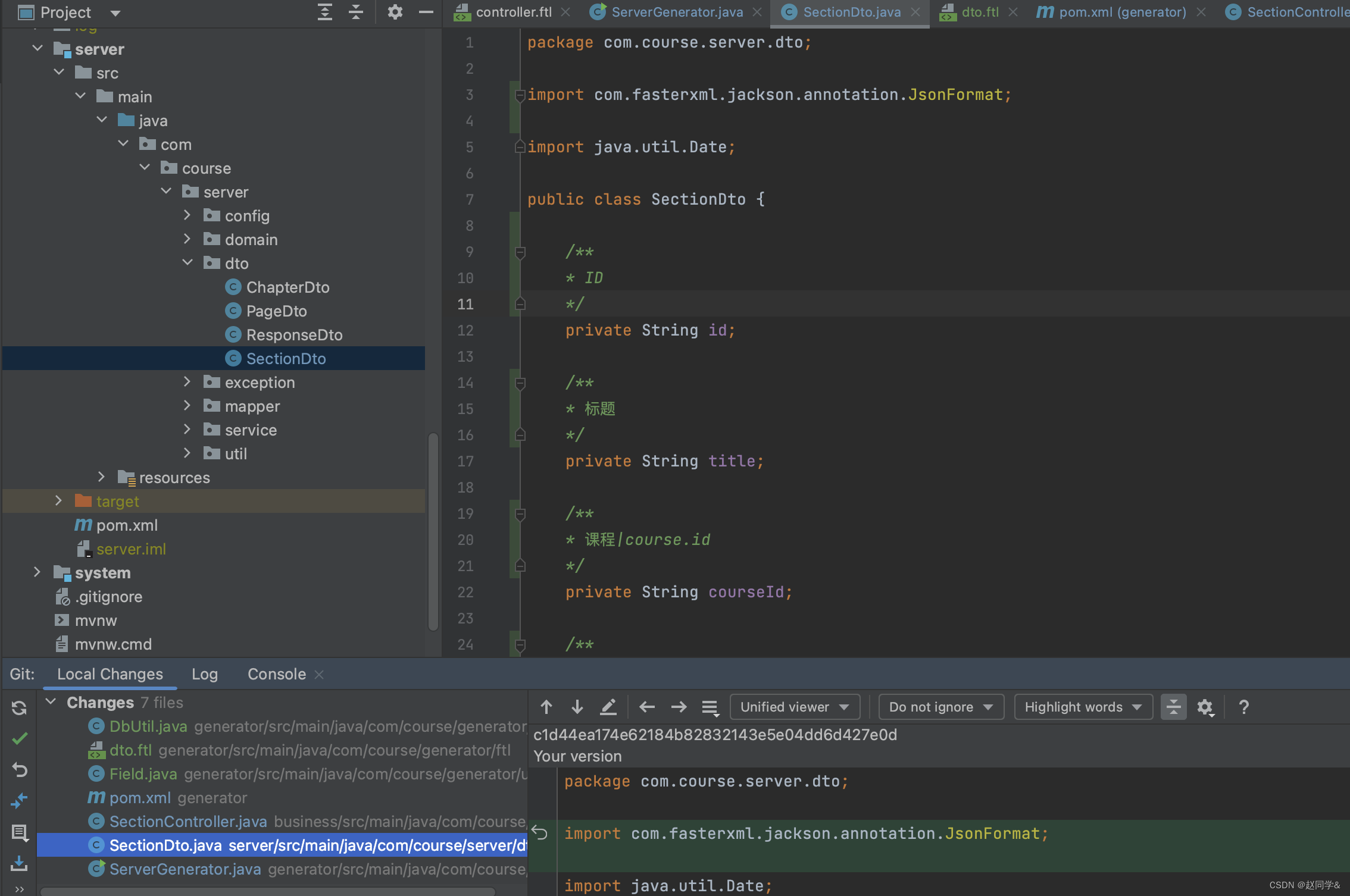Viewport: 1350px width, 896px height.
Task: Select SectionController.java in the changes list
Action: click(188, 822)
